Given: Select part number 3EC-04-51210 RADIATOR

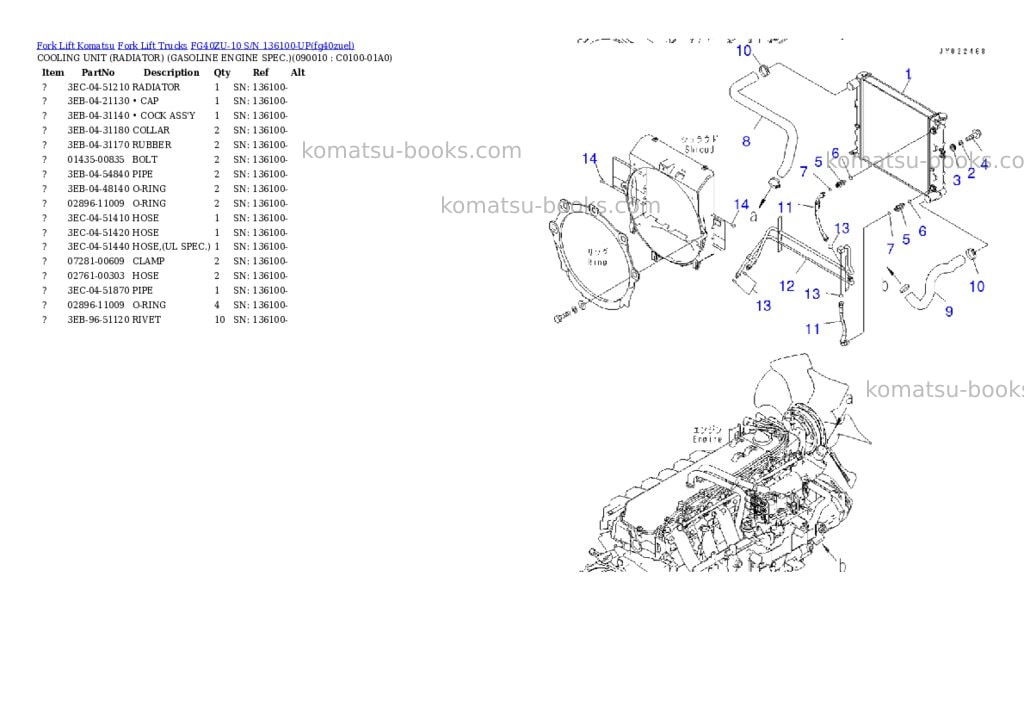Looking at the screenshot, I should [x=123, y=87].
